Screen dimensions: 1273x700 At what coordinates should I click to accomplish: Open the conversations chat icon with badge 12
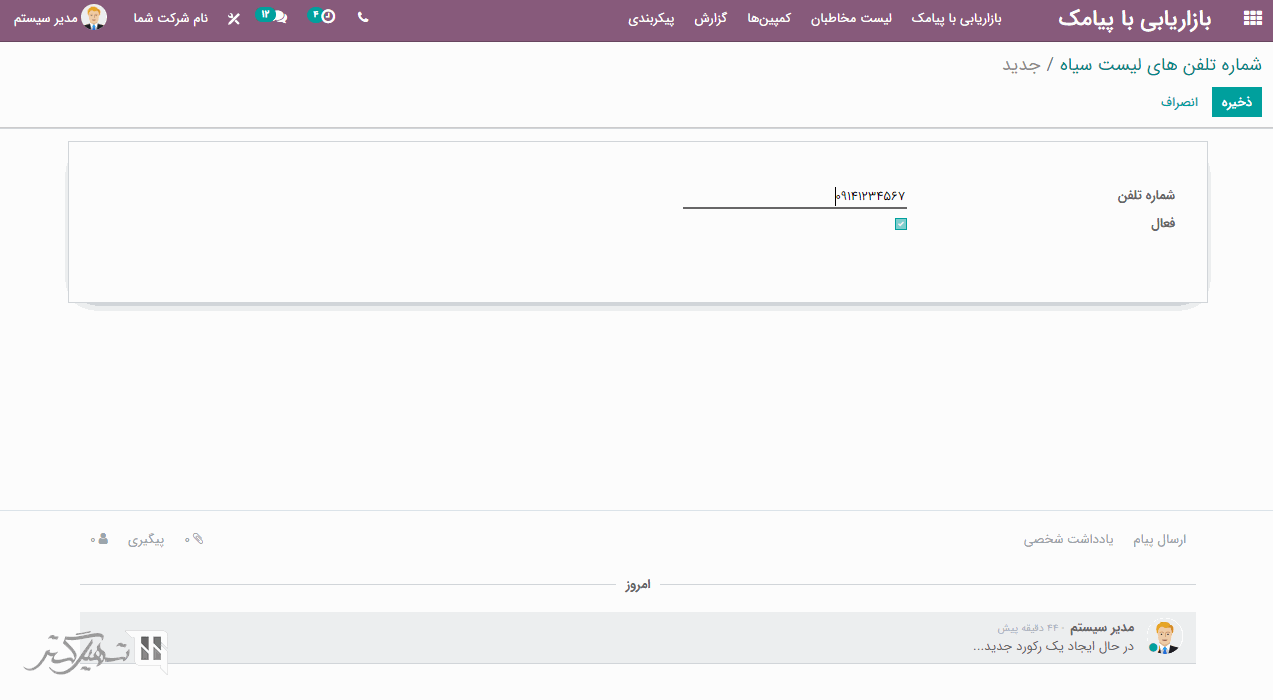[x=278, y=17]
